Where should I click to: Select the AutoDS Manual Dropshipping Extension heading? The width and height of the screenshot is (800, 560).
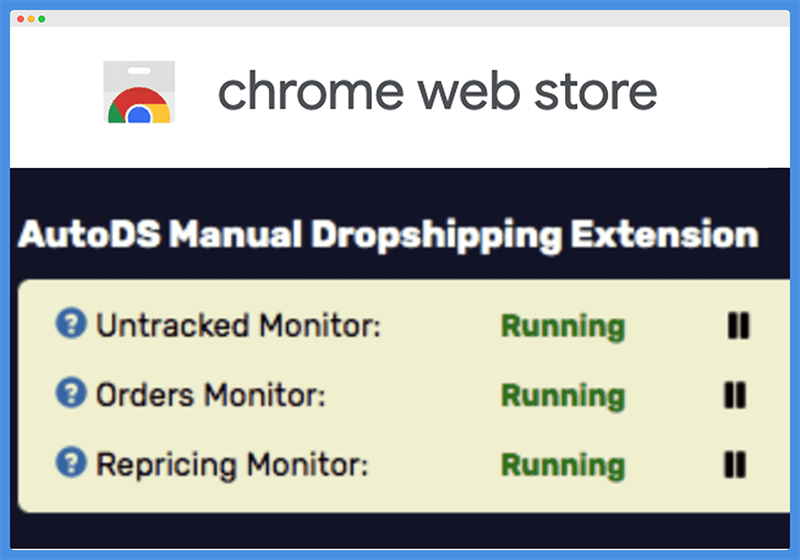tap(388, 235)
